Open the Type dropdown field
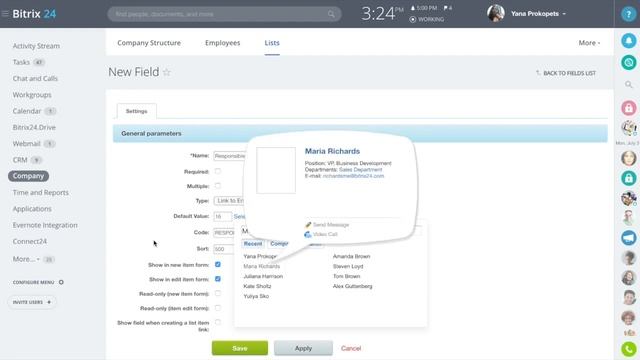Viewport: 640px width, 360px height. click(x=229, y=201)
